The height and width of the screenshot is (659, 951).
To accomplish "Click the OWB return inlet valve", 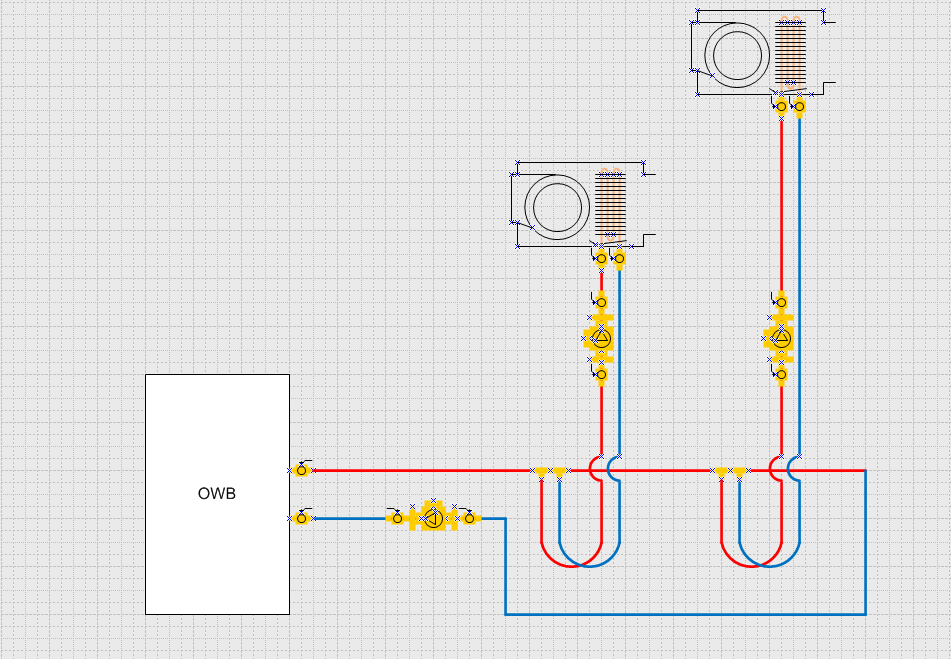I will (301, 518).
